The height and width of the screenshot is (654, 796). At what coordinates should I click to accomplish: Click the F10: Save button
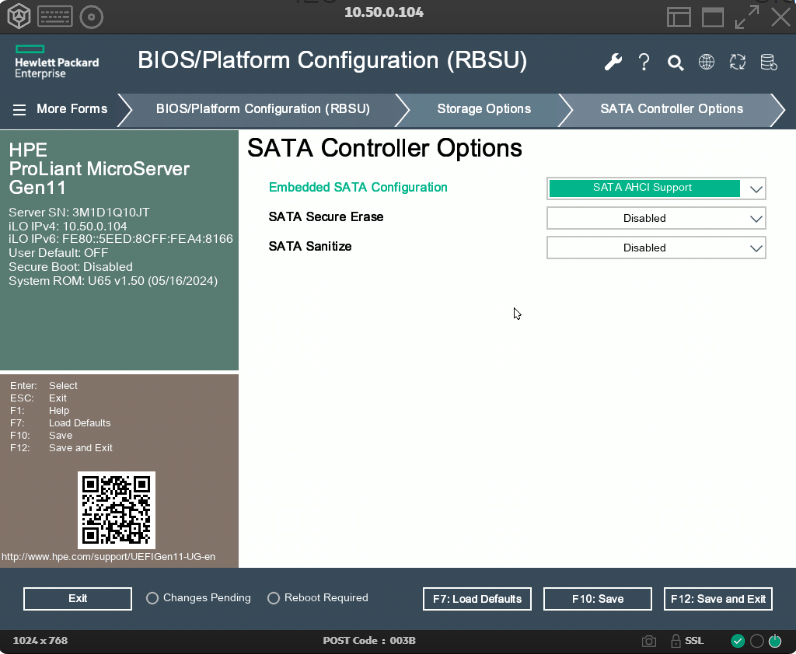(x=598, y=599)
